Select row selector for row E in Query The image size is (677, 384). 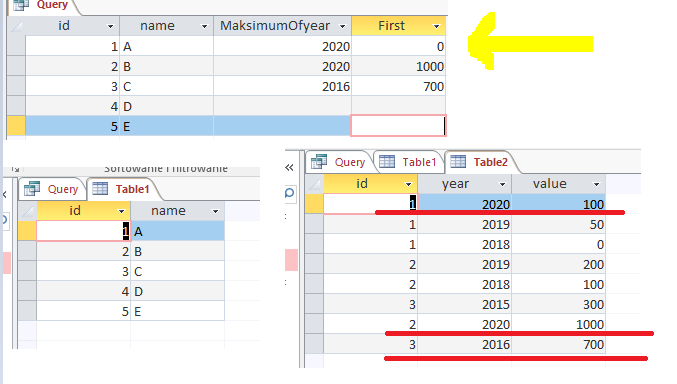16,126
